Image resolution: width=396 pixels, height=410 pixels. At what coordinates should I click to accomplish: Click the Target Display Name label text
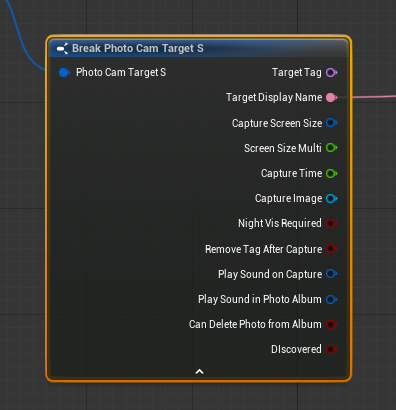pos(274,97)
